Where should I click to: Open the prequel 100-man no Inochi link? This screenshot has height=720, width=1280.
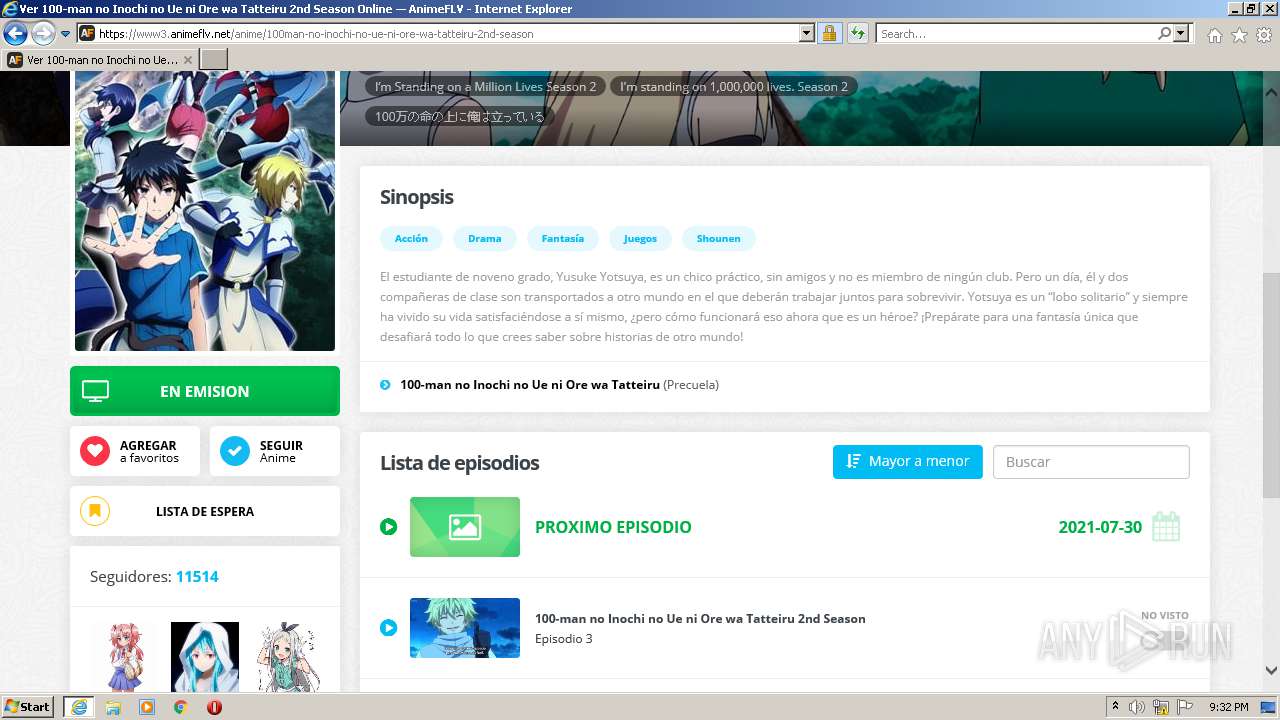point(530,384)
